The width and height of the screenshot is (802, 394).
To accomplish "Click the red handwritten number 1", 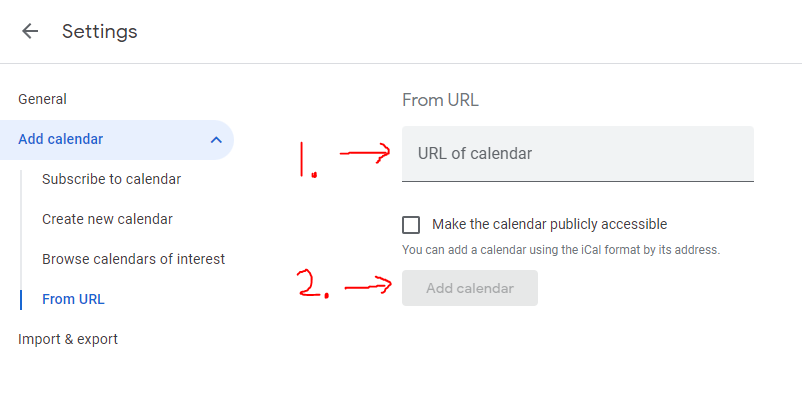I will click(307, 160).
